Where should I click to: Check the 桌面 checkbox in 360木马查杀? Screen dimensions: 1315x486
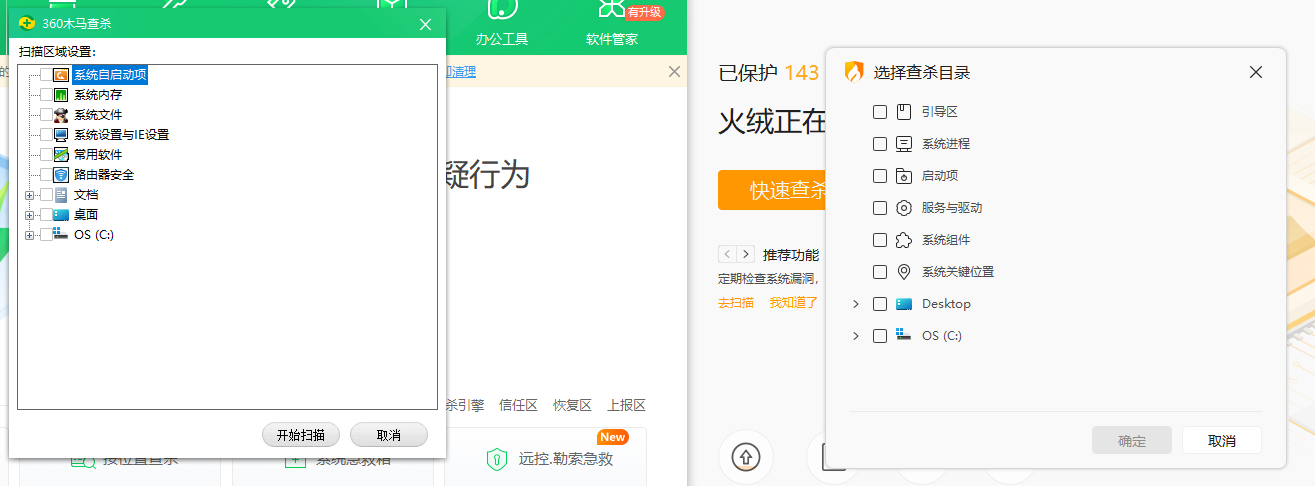coord(46,215)
